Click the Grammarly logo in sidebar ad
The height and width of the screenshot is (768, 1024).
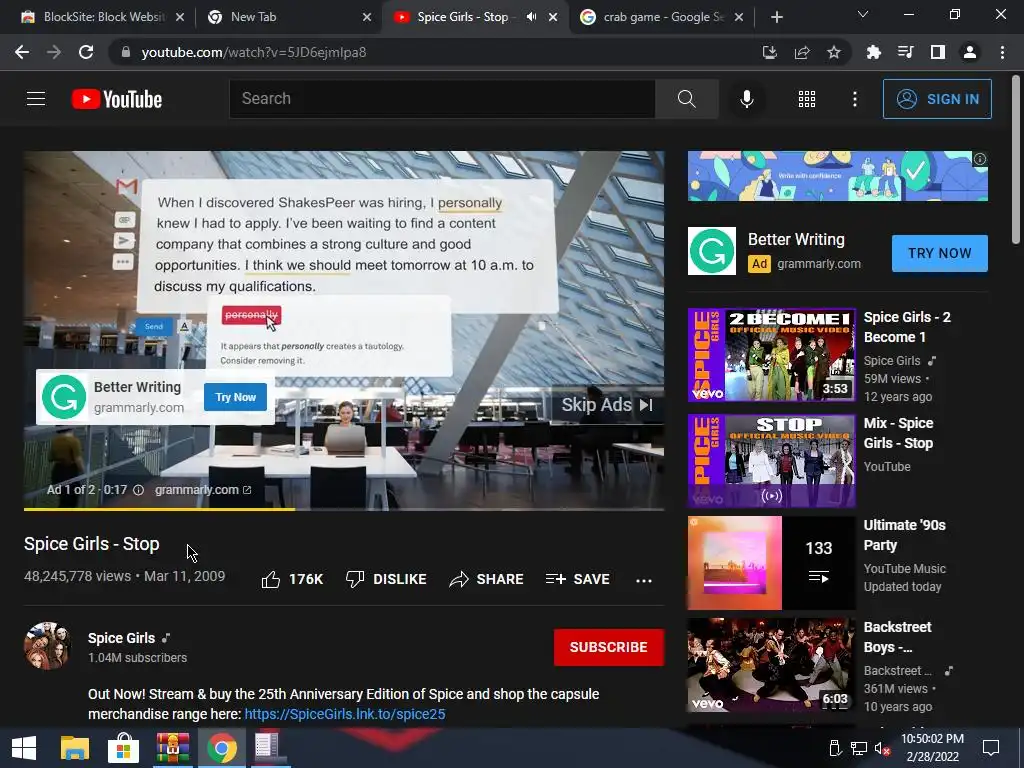(712, 251)
